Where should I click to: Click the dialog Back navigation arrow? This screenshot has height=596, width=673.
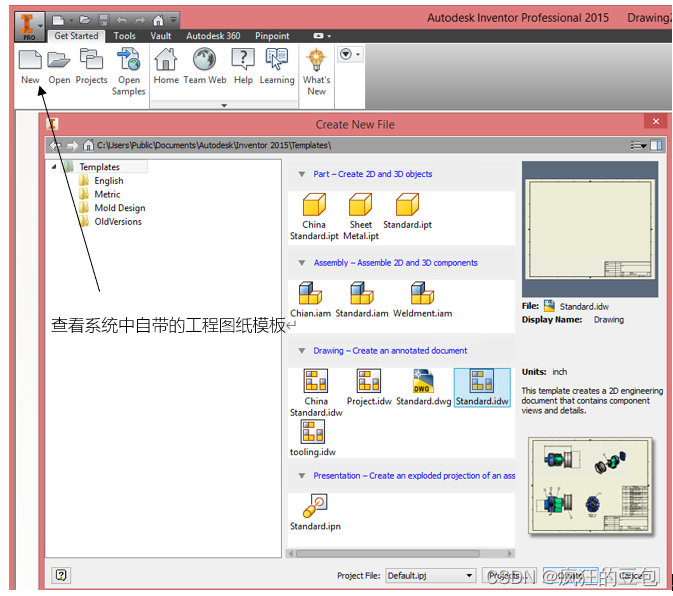point(55,145)
